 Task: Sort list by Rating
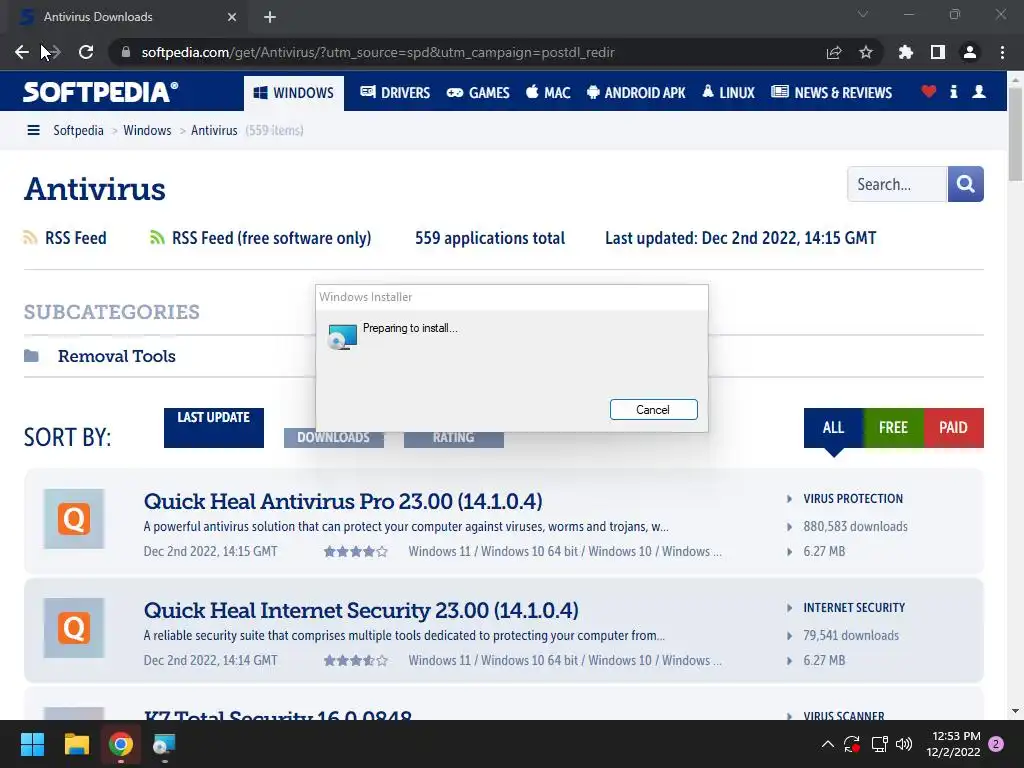coord(454,438)
